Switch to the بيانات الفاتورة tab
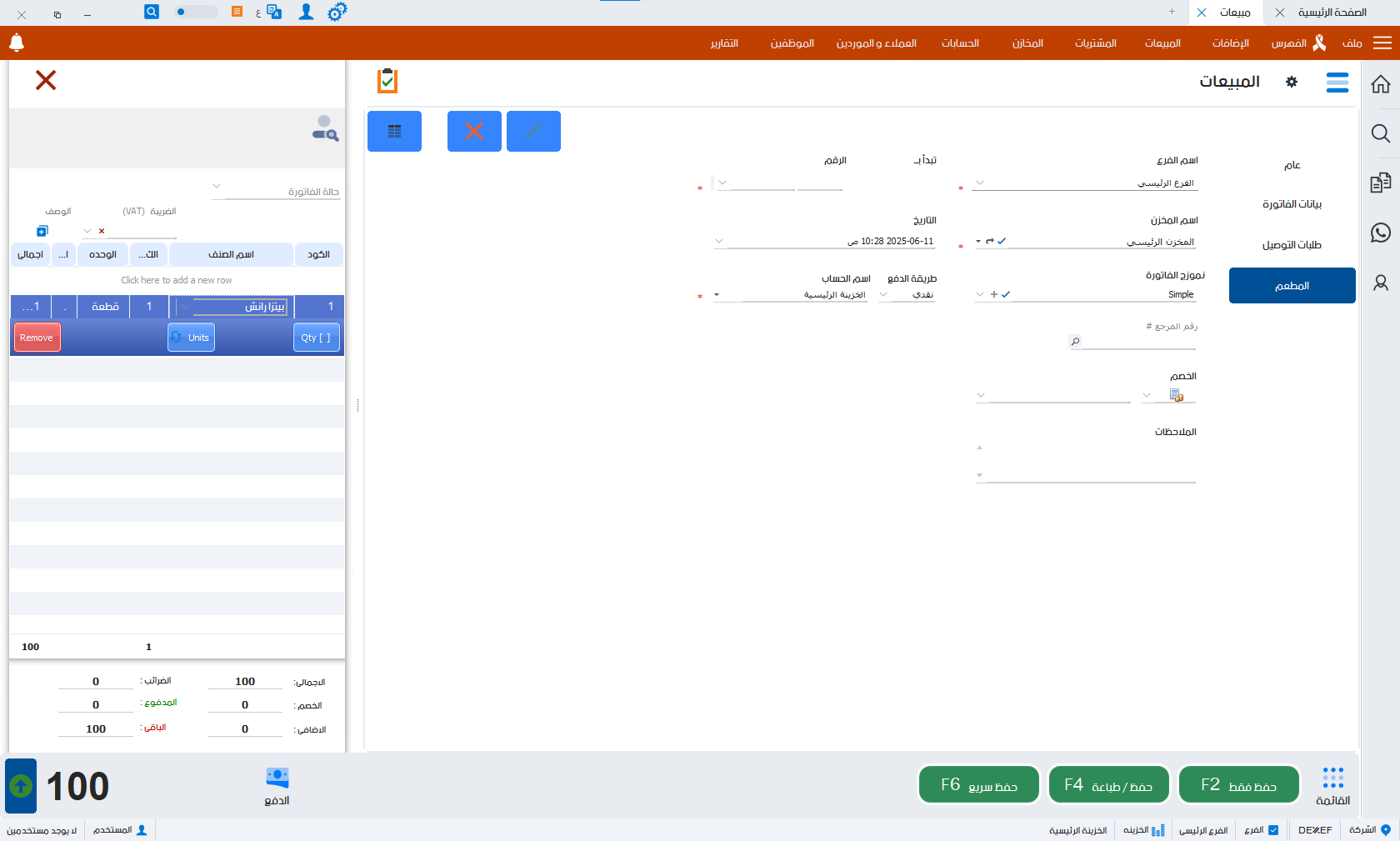1400x841 pixels. tap(1292, 204)
